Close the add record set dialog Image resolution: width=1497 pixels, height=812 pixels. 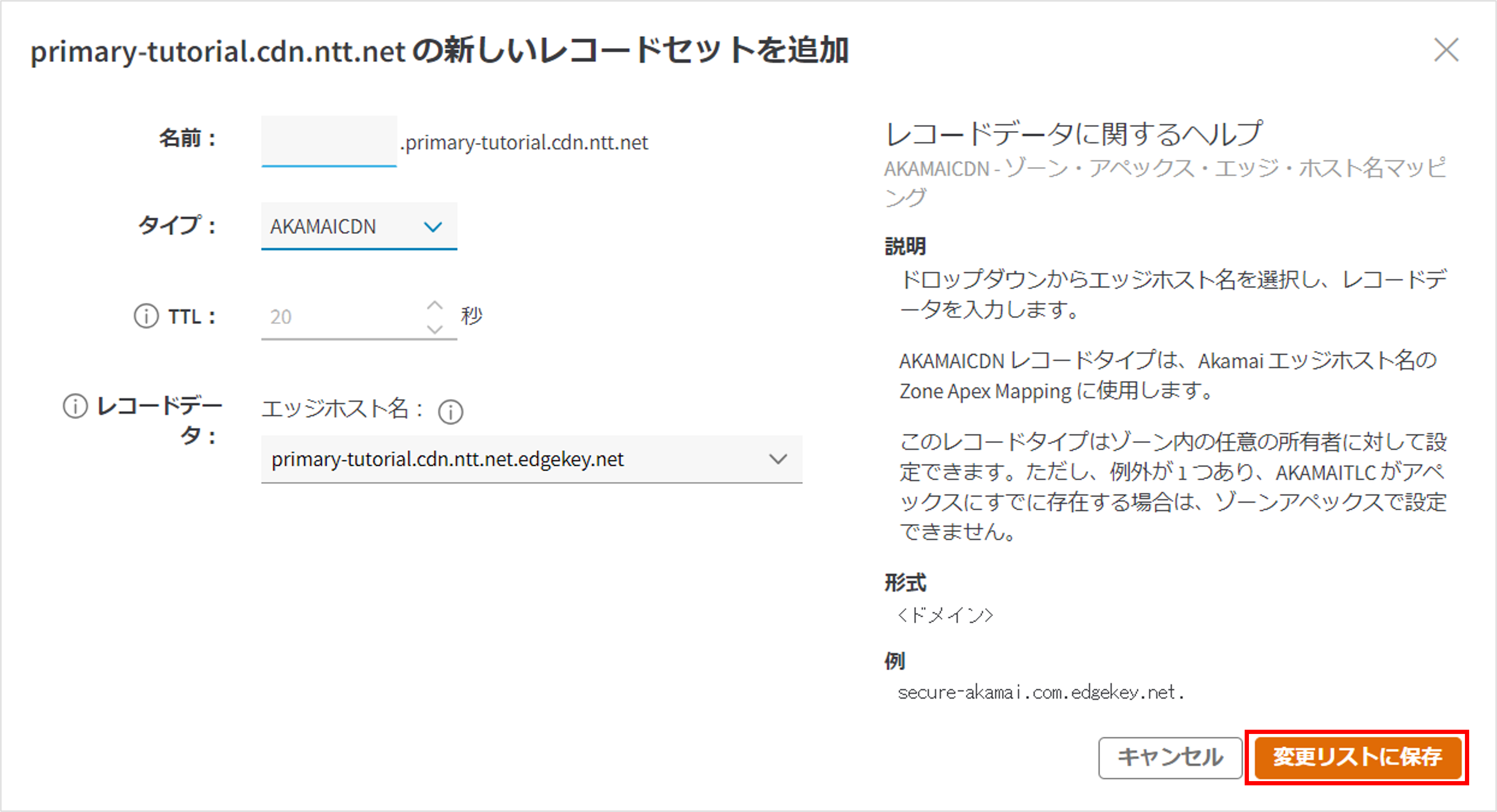(x=1446, y=50)
